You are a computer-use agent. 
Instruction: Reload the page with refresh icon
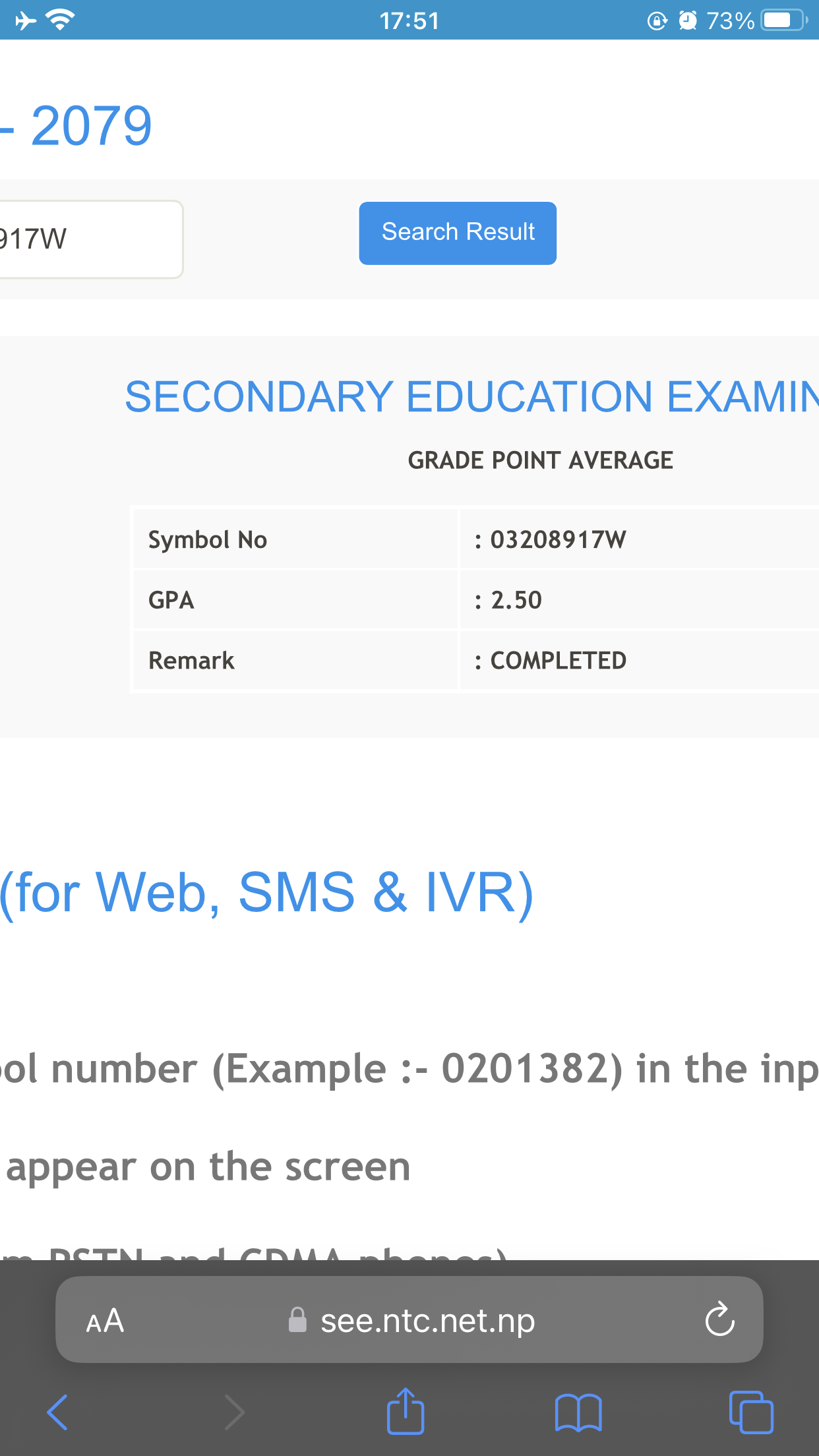(x=719, y=1319)
